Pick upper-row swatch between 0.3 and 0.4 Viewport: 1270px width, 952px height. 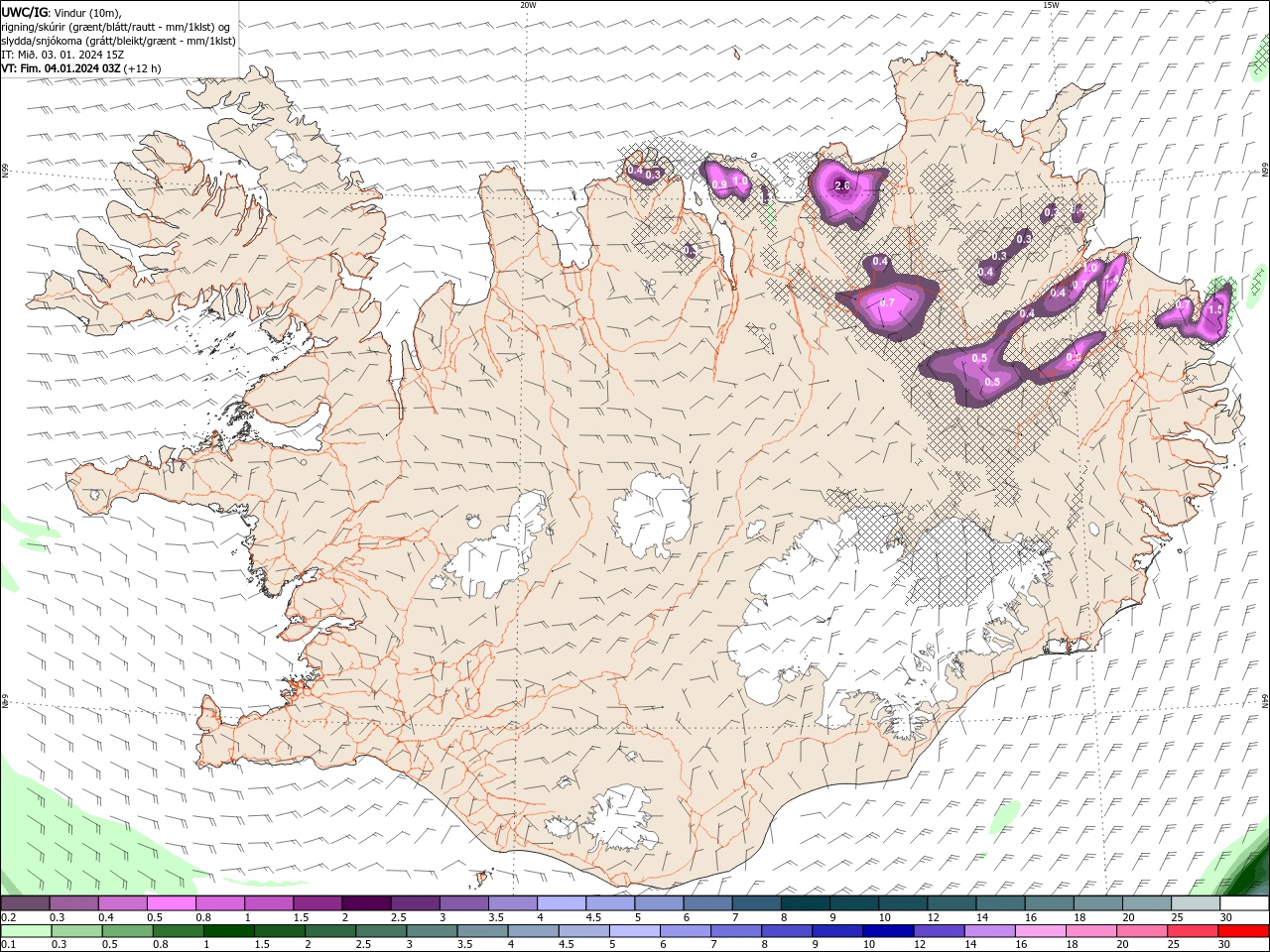click(73, 903)
